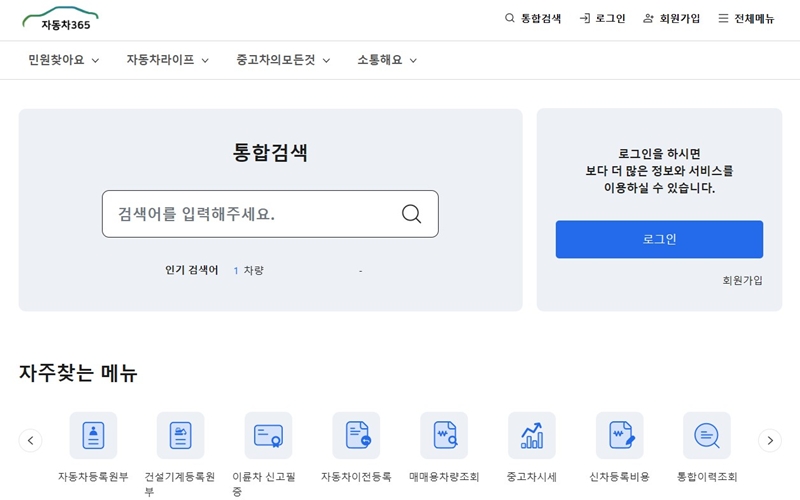
Task: Click the magnifier icon in search box
Action: pyautogui.click(x=411, y=214)
